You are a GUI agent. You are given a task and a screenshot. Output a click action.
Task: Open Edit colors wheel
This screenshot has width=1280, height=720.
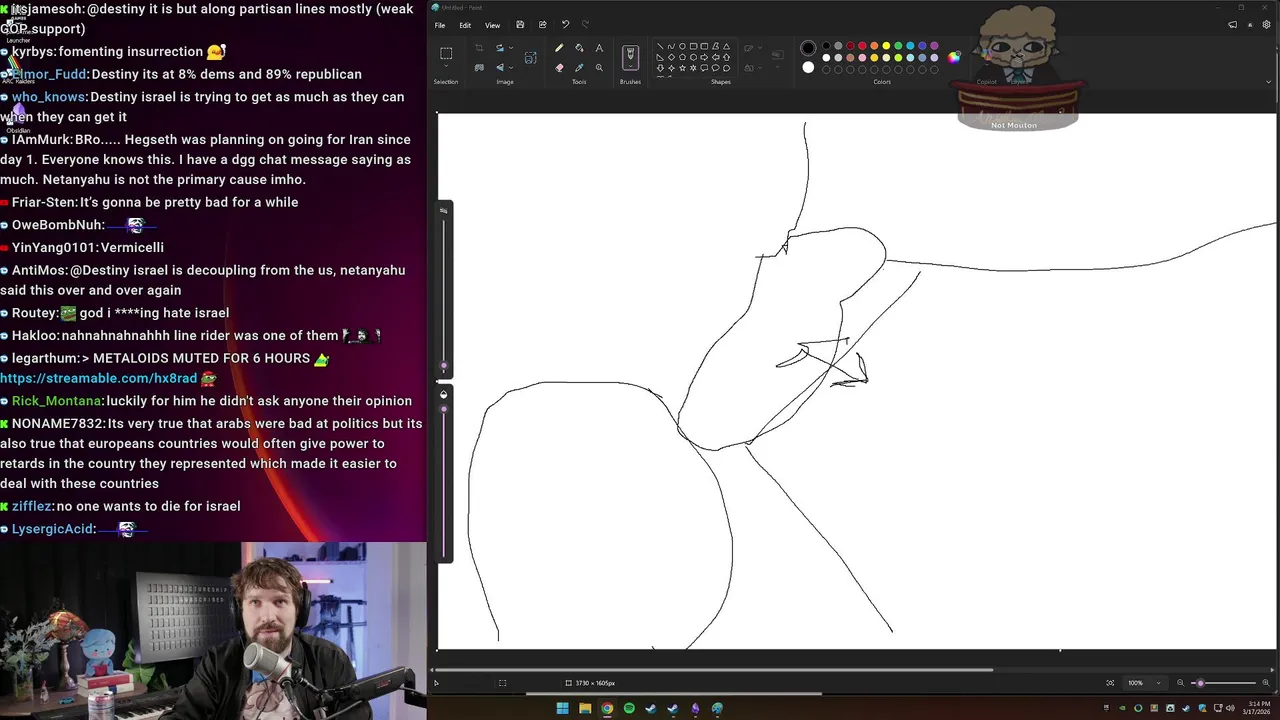tap(954, 57)
